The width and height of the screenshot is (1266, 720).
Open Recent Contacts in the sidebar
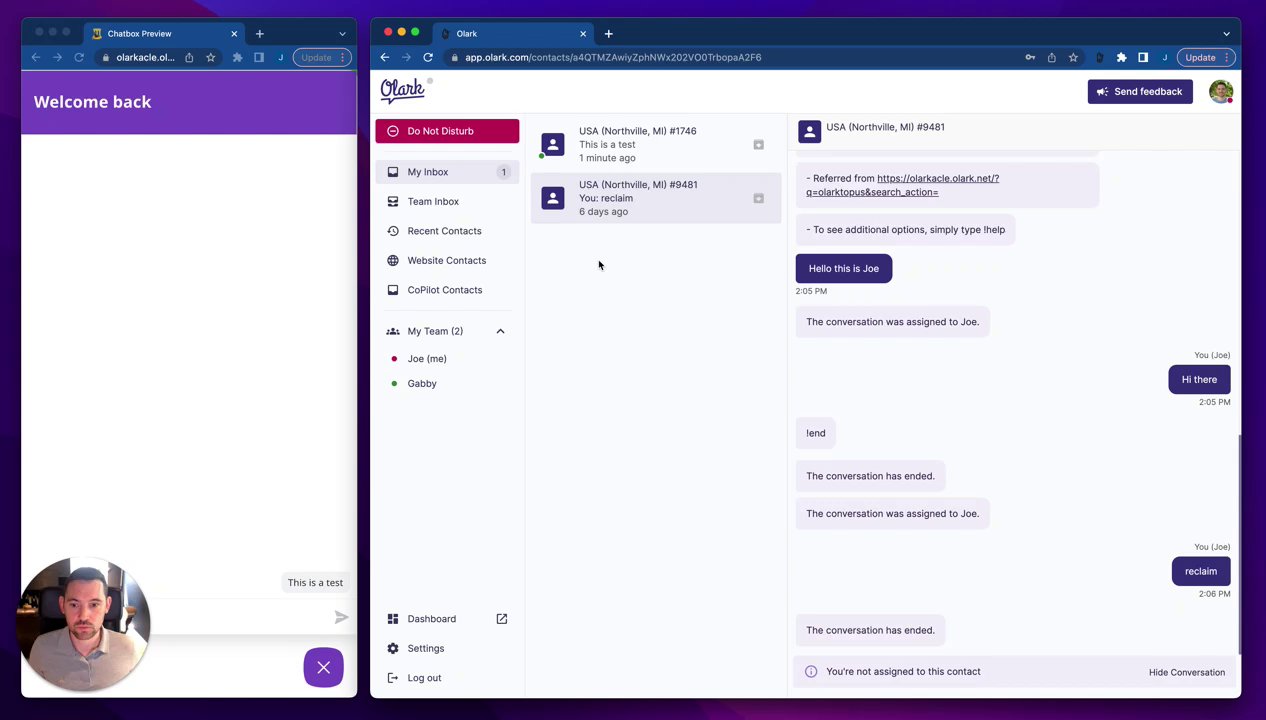click(x=447, y=231)
